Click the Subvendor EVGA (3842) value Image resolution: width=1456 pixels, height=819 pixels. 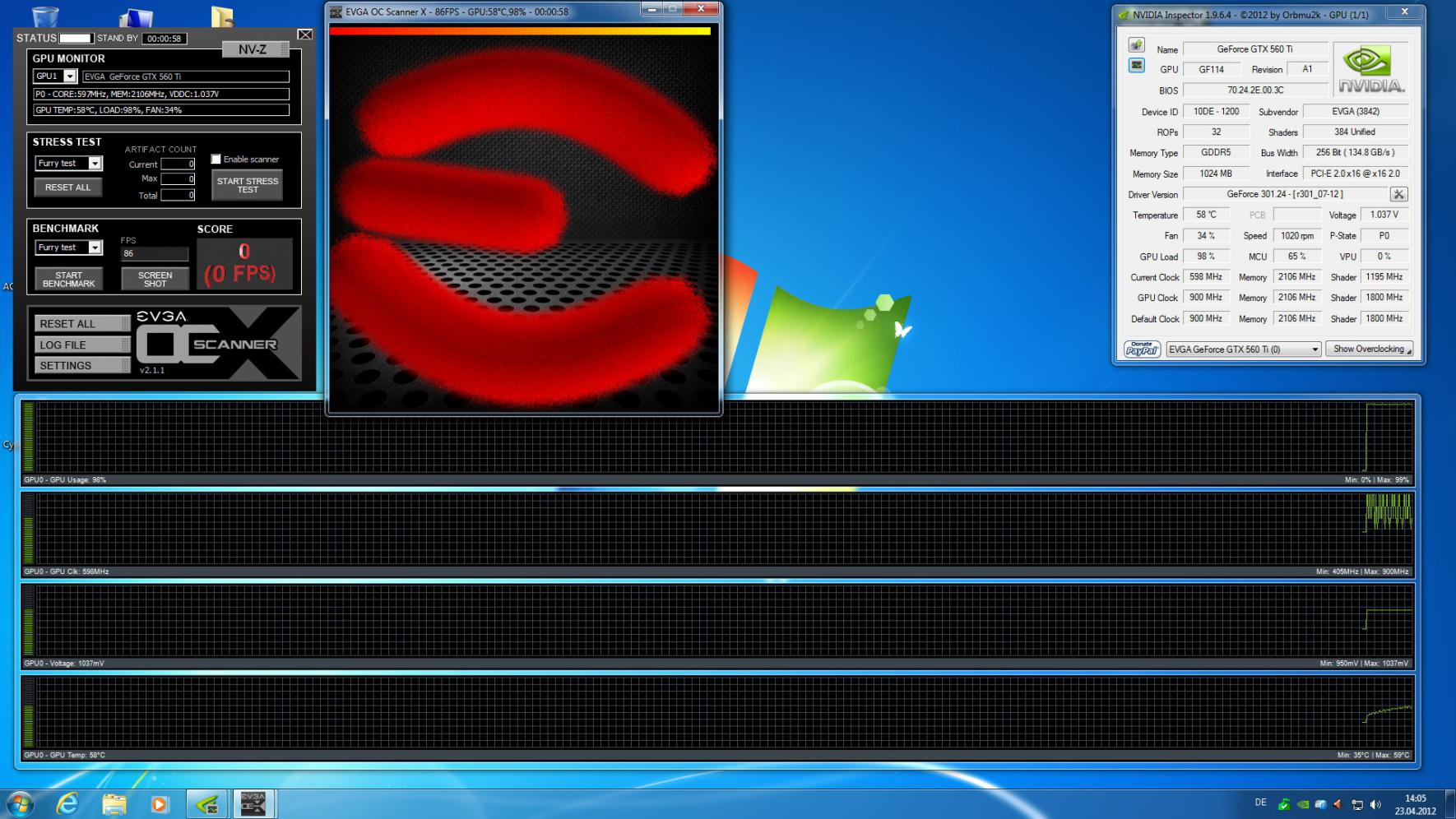click(x=1356, y=112)
